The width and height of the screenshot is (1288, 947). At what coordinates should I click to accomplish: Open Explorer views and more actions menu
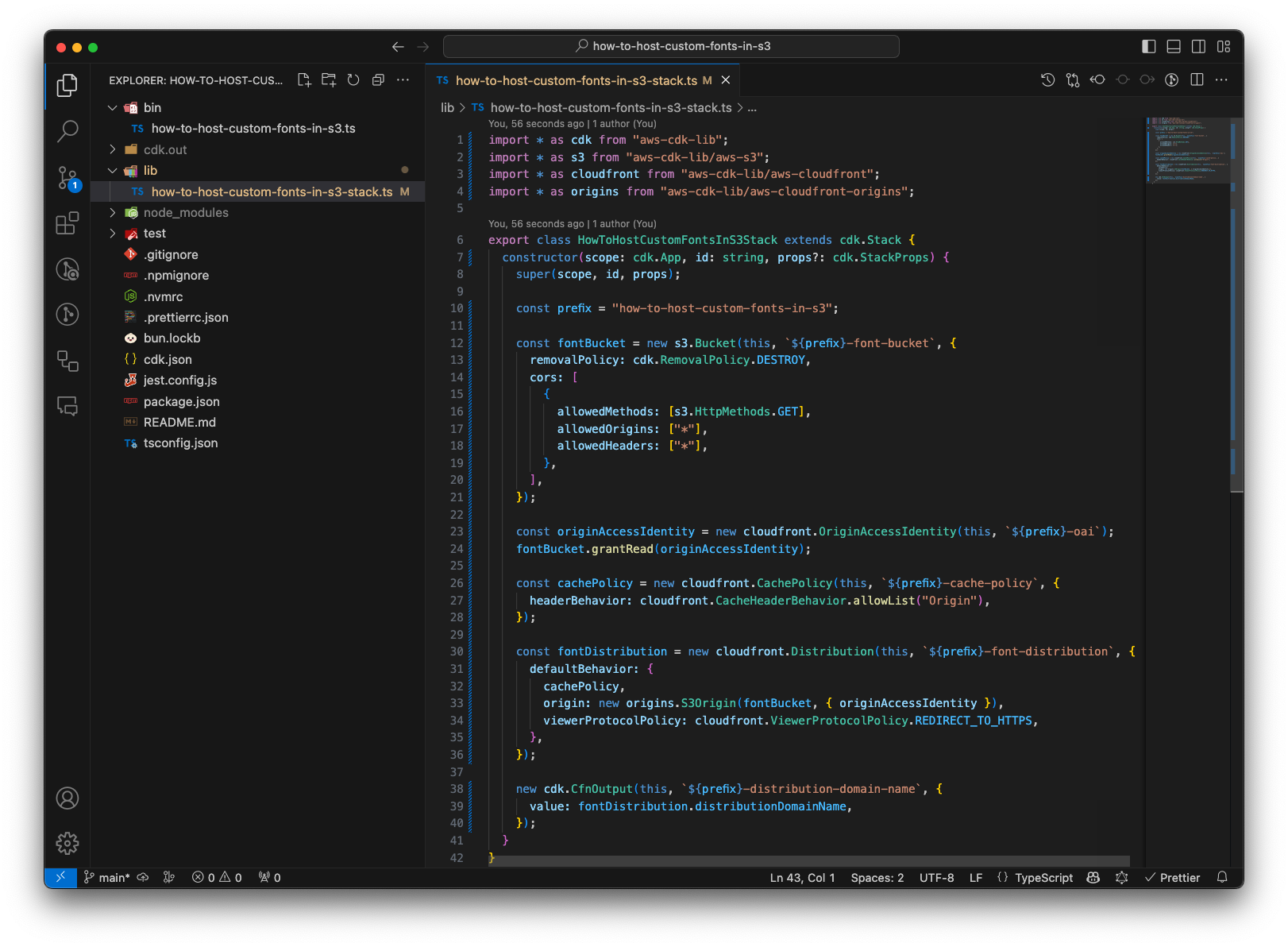(x=403, y=80)
